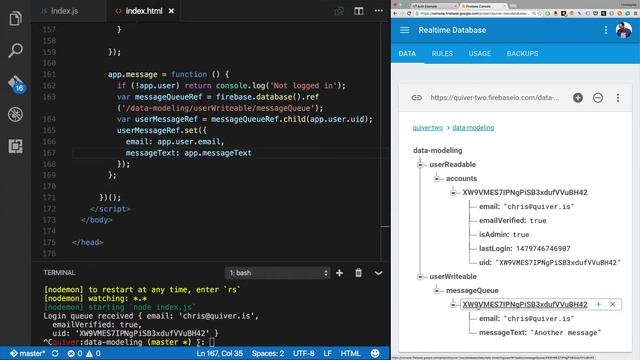This screenshot has height=360, width=640.
Task: Expand all nodes with the plus circle icon
Action: (578, 98)
